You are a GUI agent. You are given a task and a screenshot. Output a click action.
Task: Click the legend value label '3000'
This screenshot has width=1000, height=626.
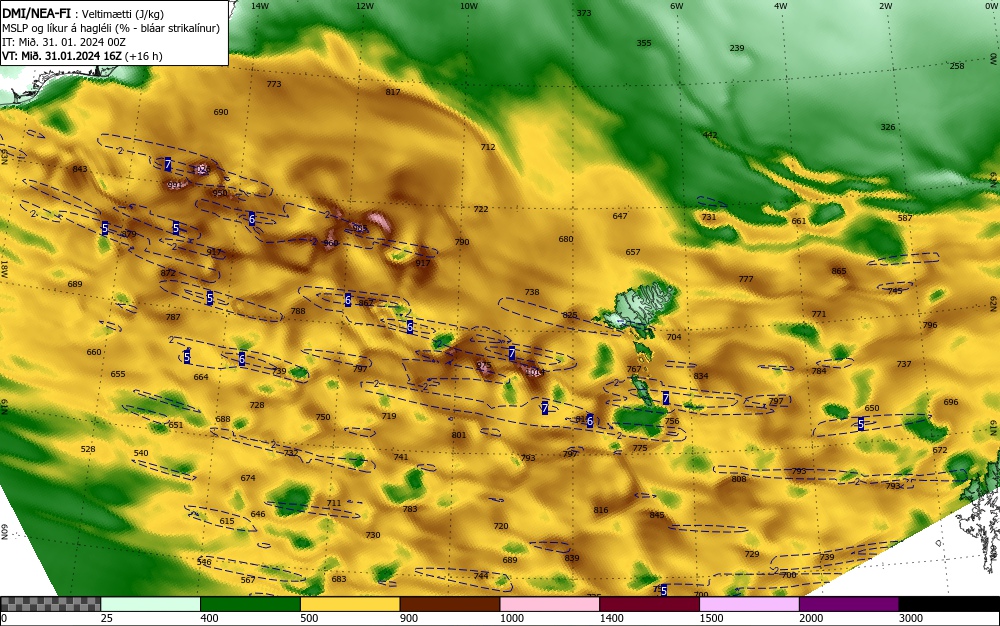tap(911, 618)
